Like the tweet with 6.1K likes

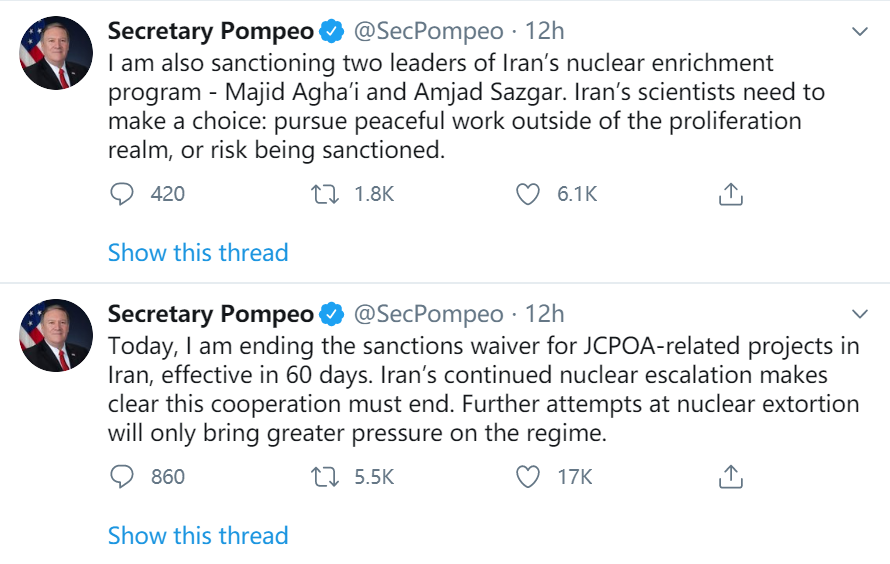pyautogui.click(x=528, y=194)
